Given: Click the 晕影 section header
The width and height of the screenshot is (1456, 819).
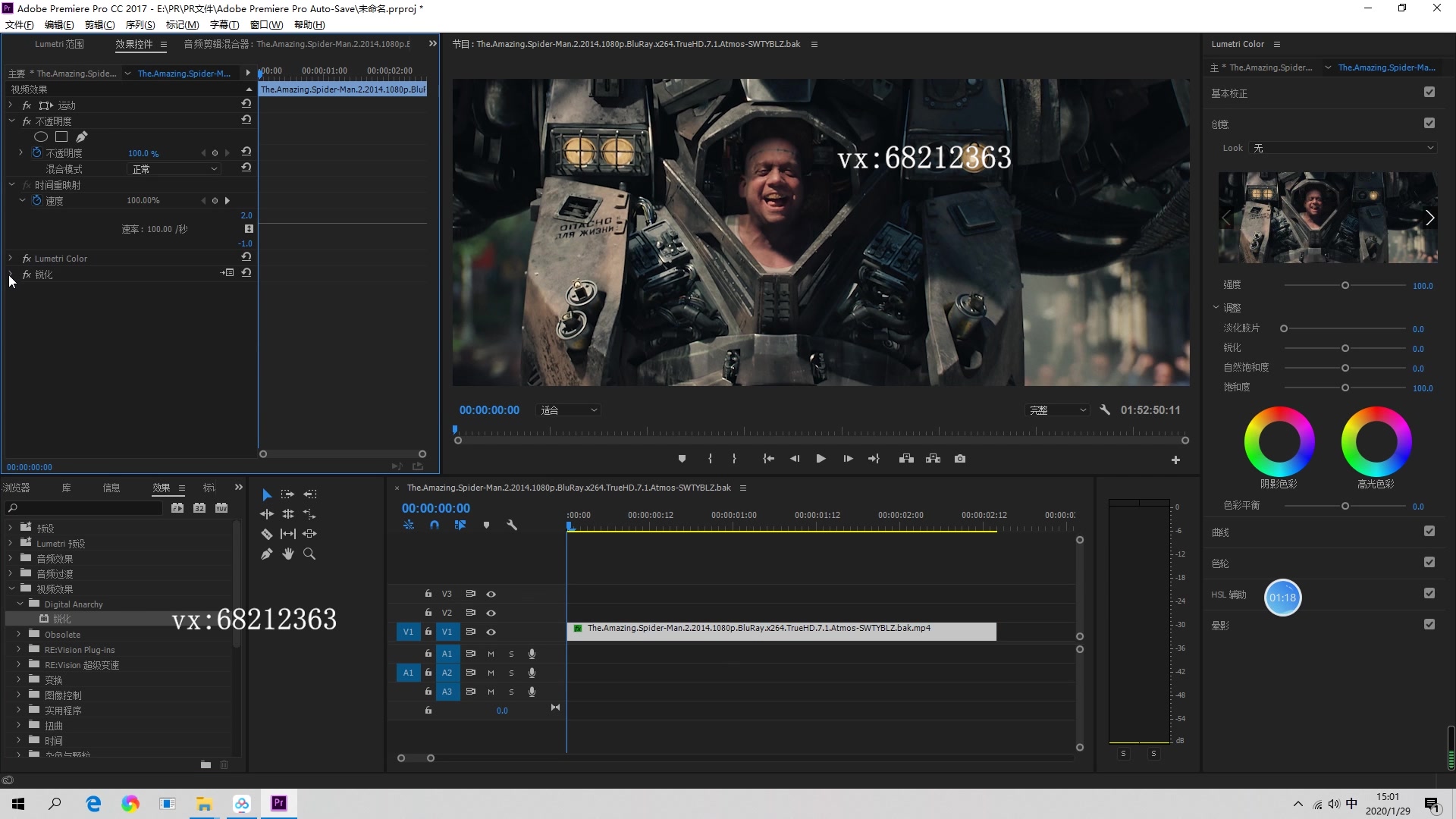Looking at the screenshot, I should [1220, 626].
